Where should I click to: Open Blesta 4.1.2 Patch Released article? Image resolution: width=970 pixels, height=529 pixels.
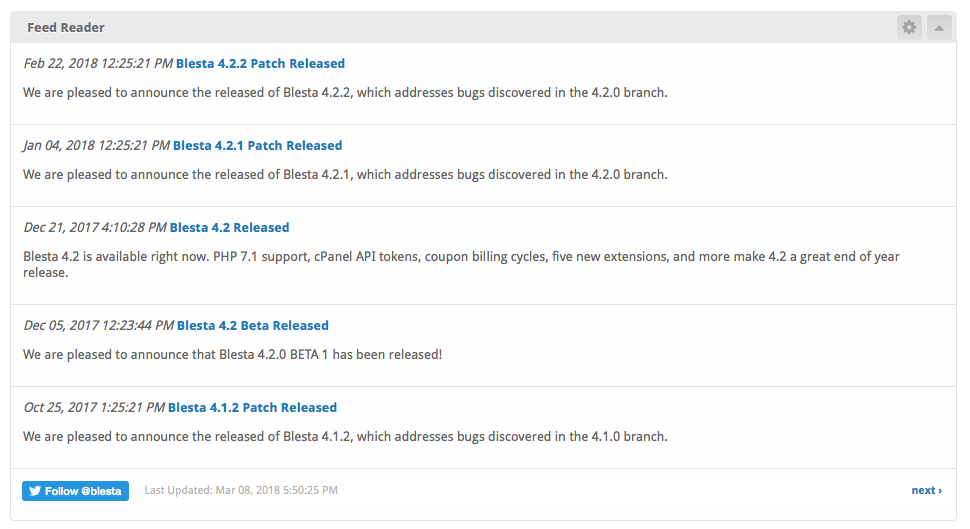click(x=252, y=408)
